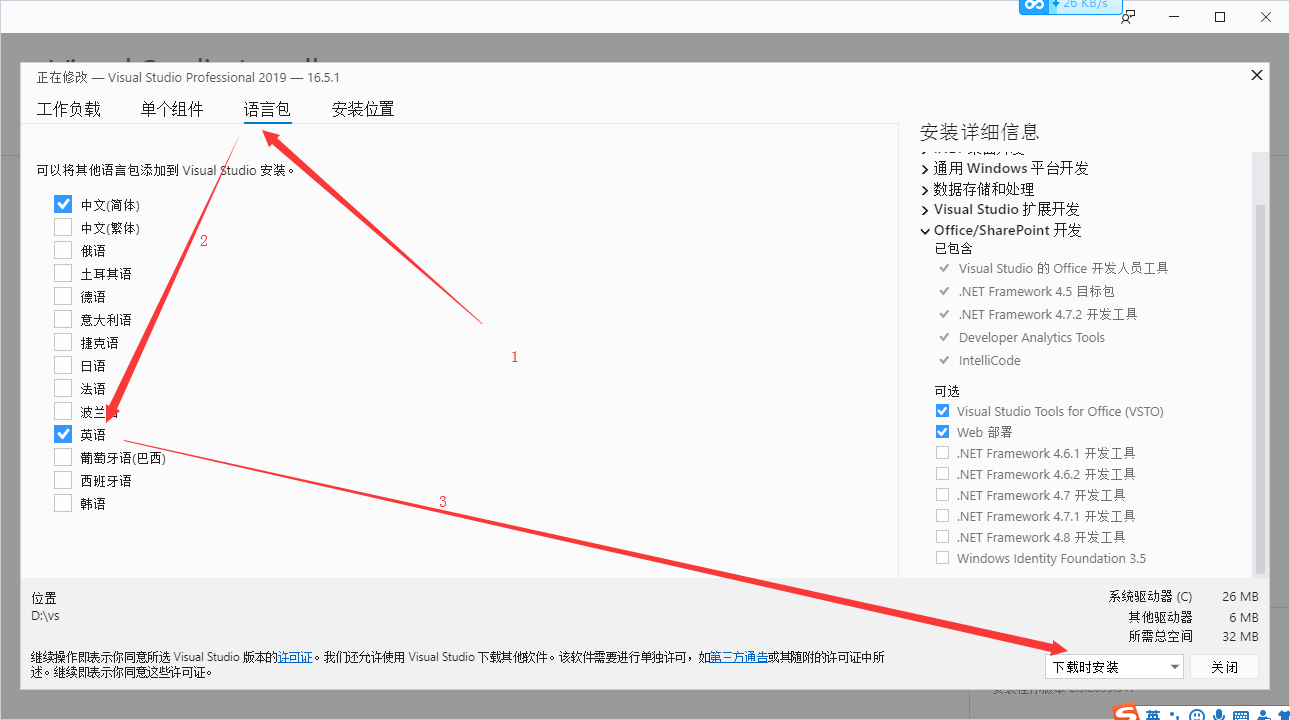Uncheck the 中文(繁体) language pack
The height and width of the screenshot is (720, 1290).
coord(62,226)
